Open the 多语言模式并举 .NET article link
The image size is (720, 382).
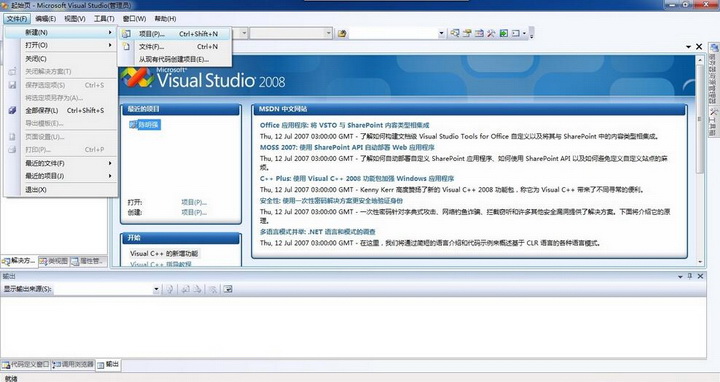[x=317, y=232]
